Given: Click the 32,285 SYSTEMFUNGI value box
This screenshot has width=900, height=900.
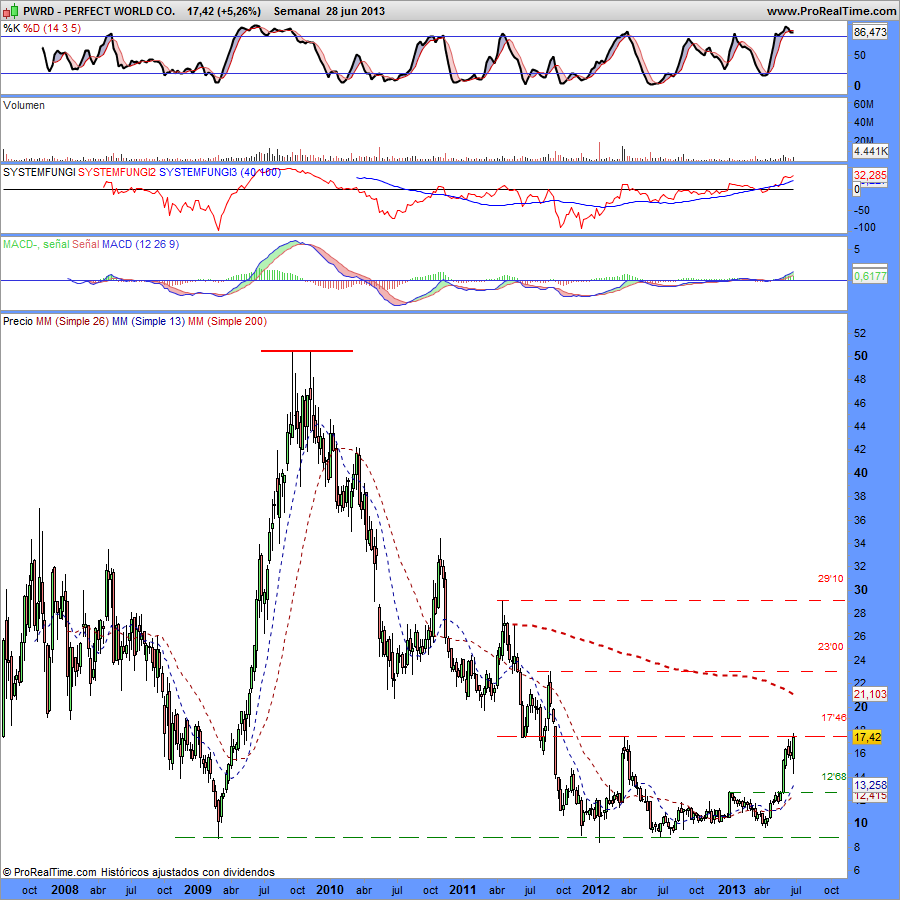Looking at the screenshot, I should click(x=870, y=175).
